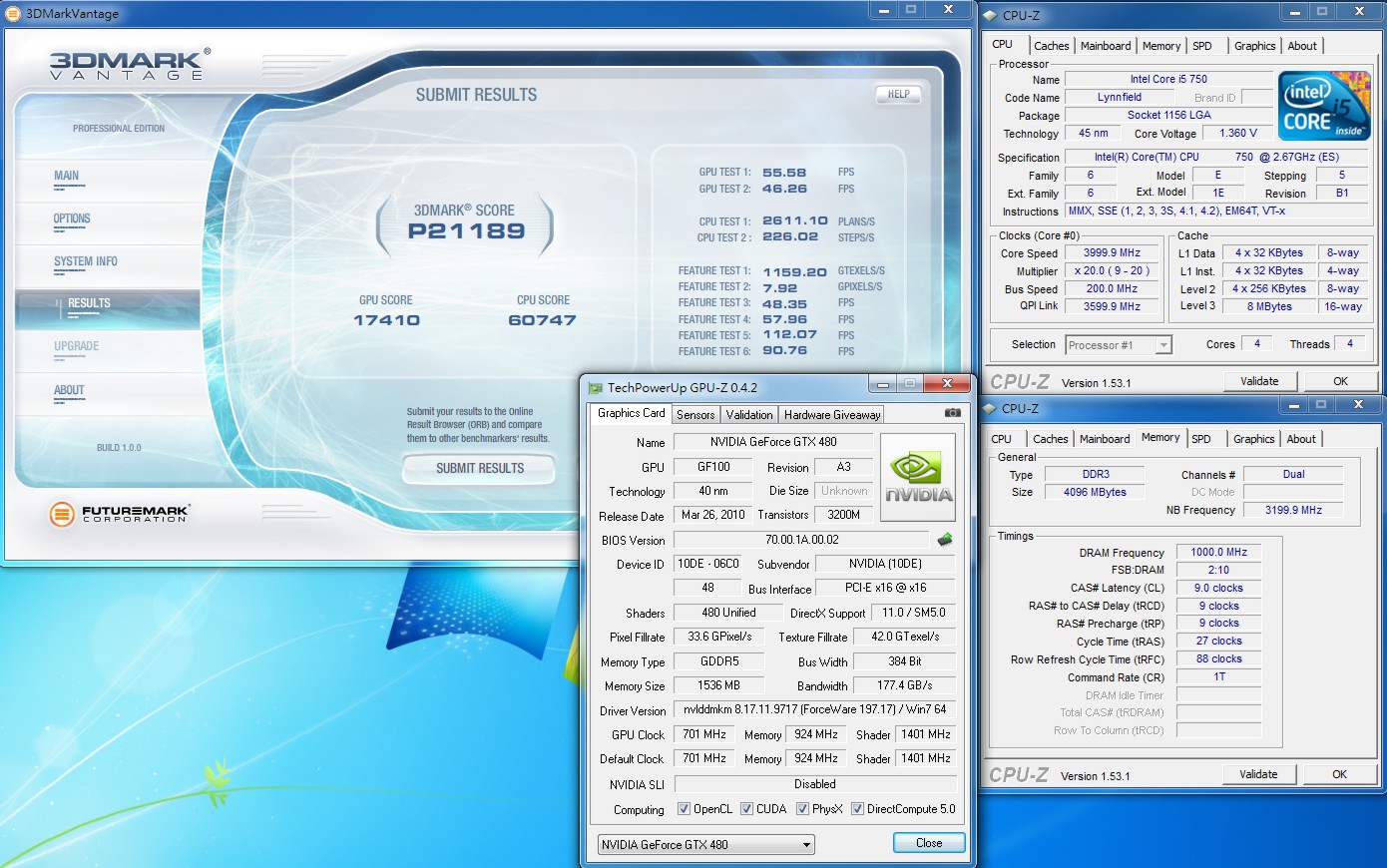Open Caches tab in top CPU-Z window
The image size is (1387, 868).
coord(1052,46)
